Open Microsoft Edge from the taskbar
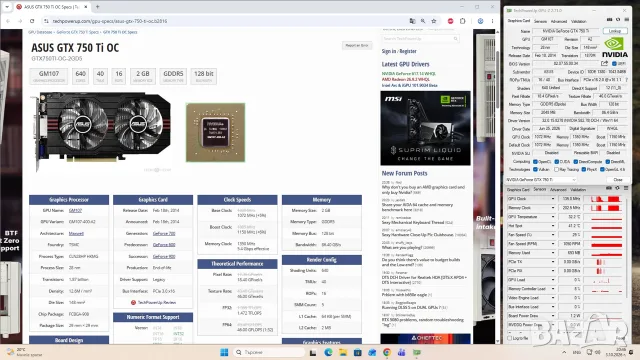640x360 pixels. coord(328,352)
